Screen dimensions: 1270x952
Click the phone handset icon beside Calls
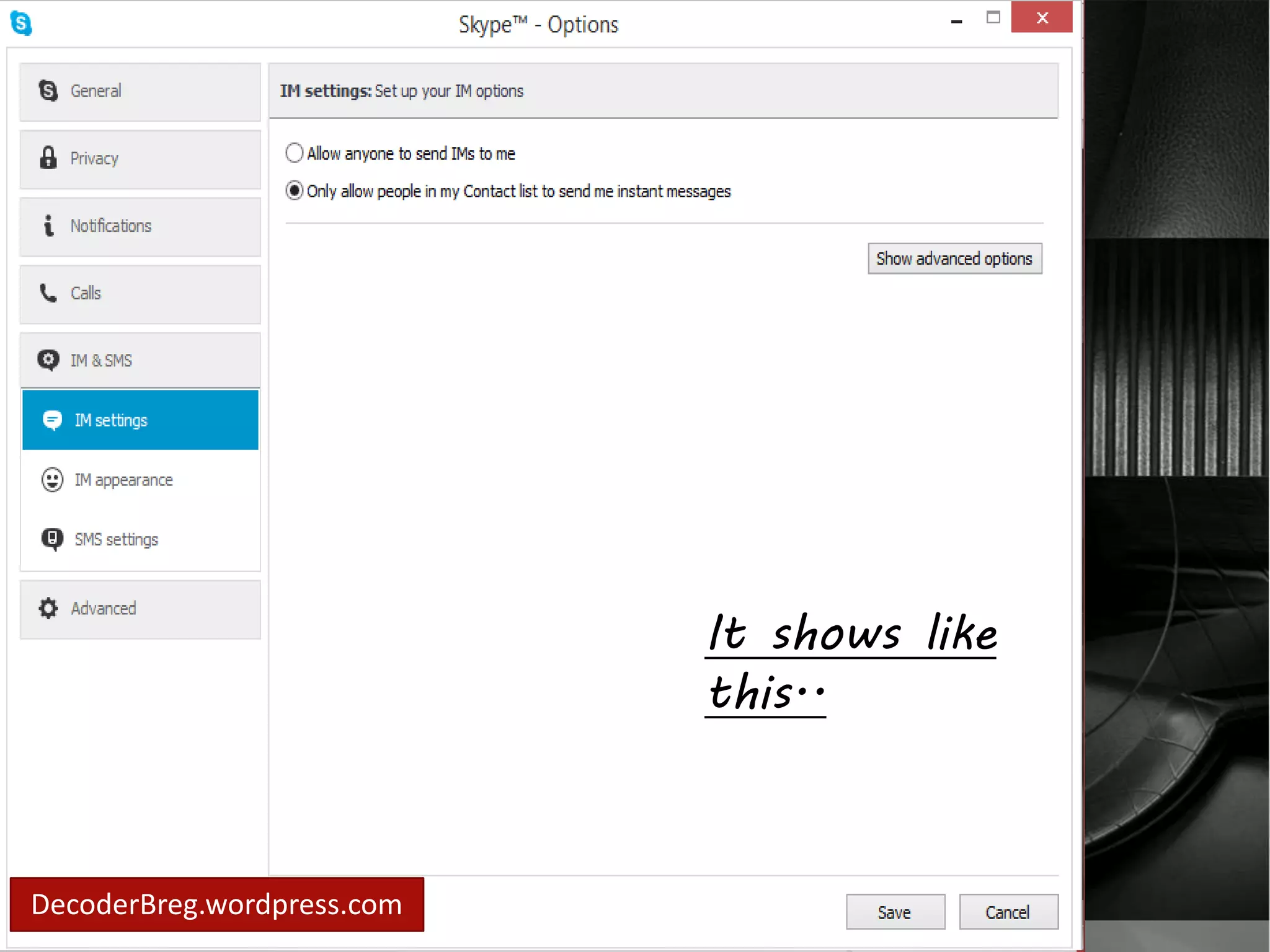48,293
